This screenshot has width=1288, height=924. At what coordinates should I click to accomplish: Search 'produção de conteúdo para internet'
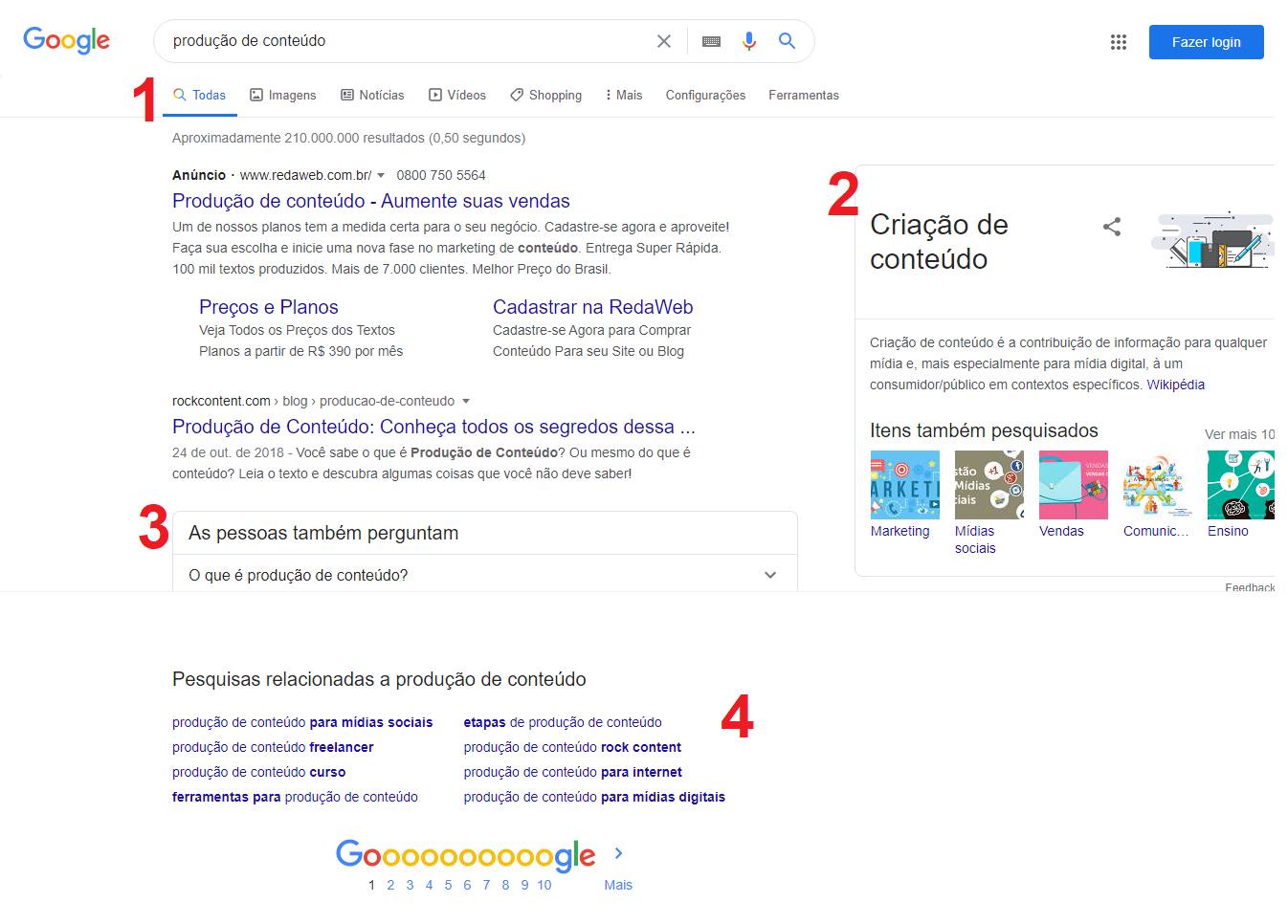pyautogui.click(x=573, y=772)
